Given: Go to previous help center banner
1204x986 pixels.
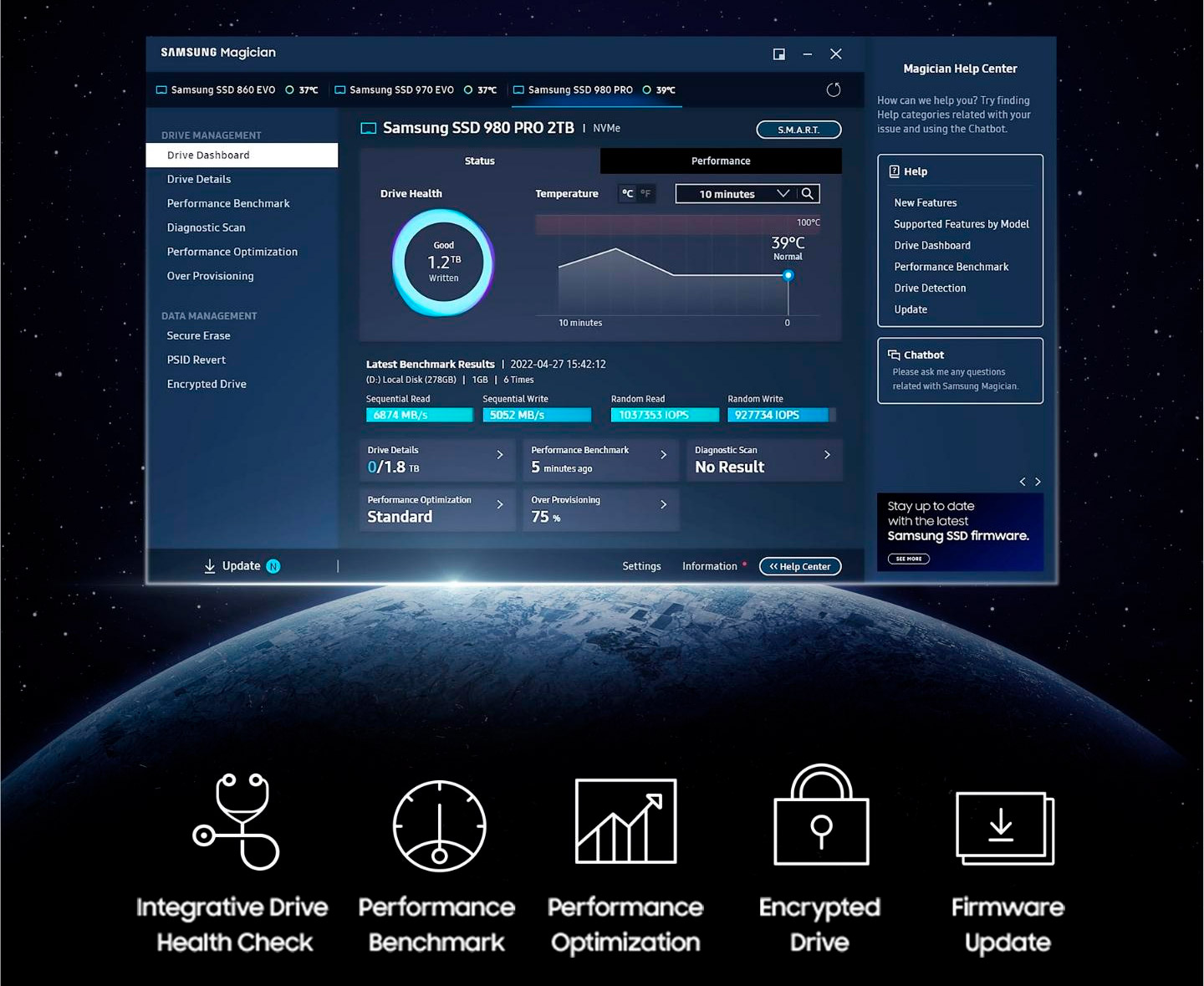Looking at the screenshot, I should pos(1023,482).
